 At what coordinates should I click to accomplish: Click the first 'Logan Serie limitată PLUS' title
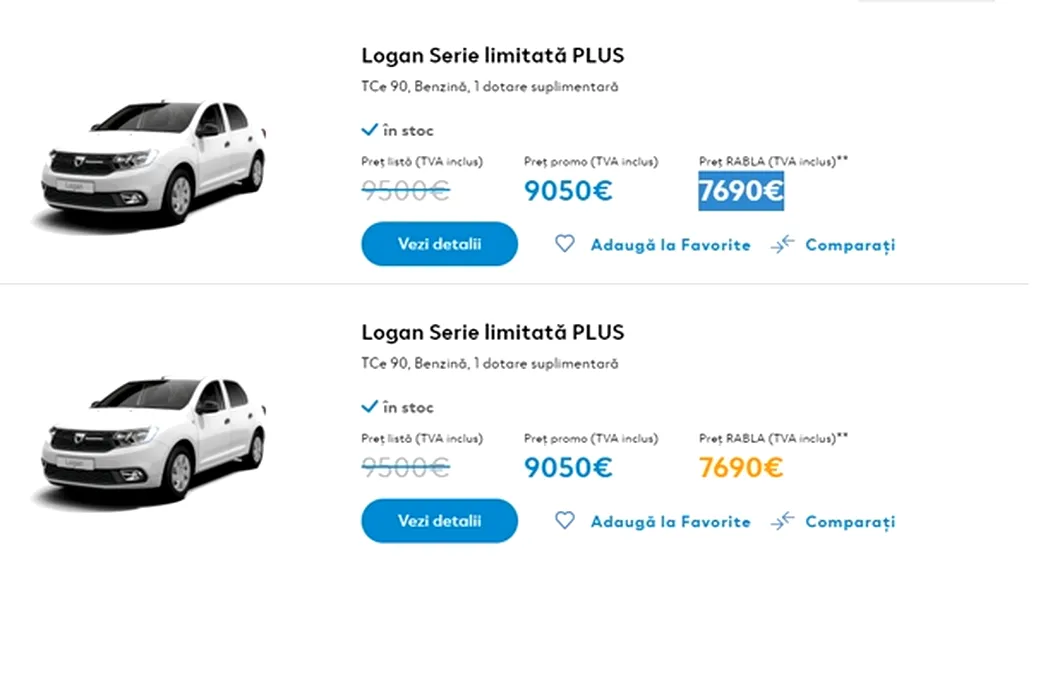click(492, 56)
